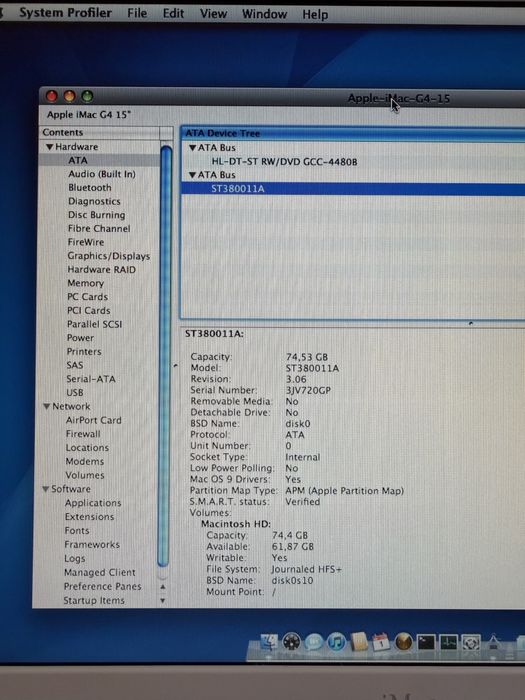Select Printers in the sidebar

pos(84,351)
